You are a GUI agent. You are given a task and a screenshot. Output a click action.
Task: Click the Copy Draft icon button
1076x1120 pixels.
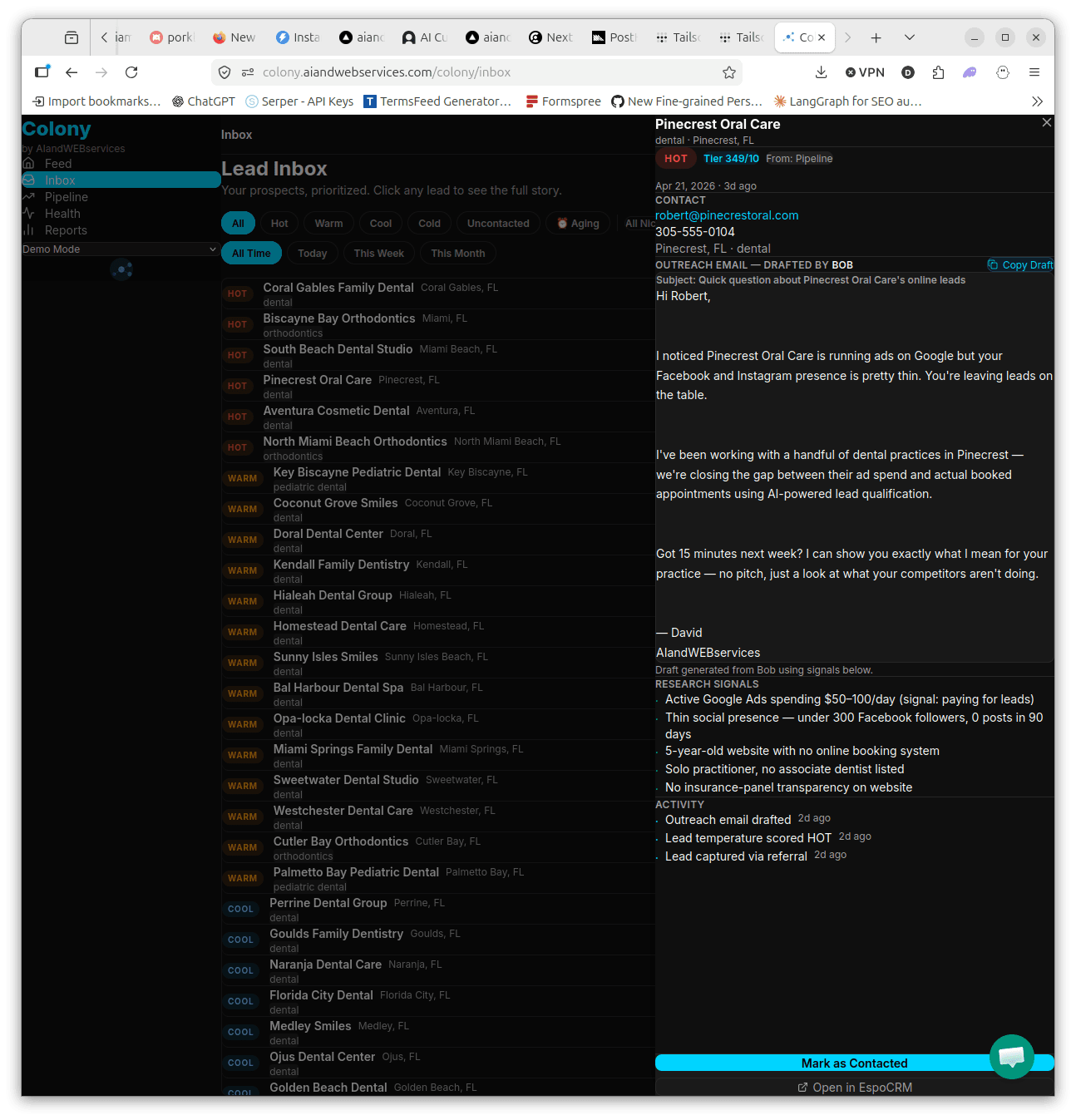(1019, 265)
